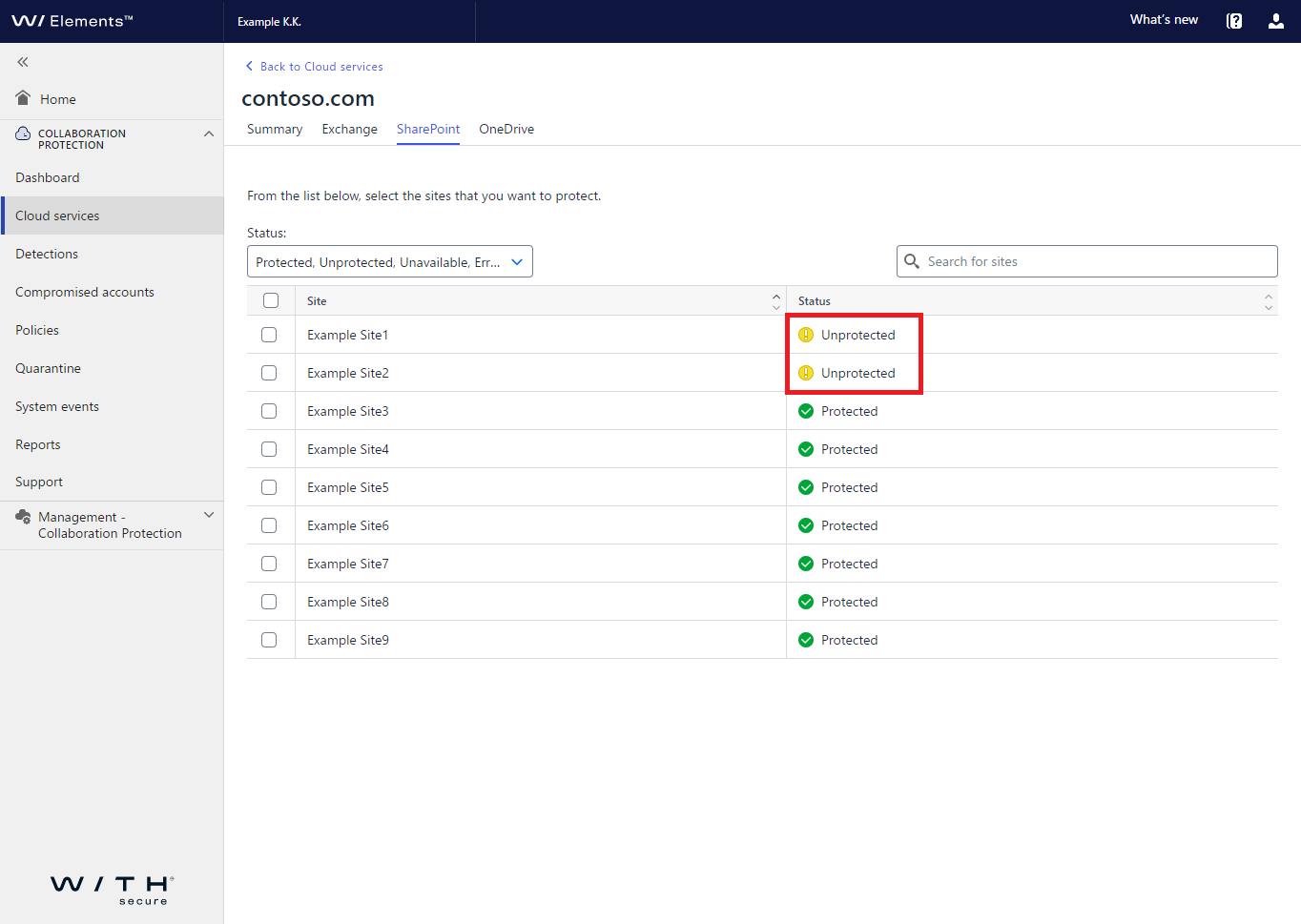Click the Example Site5 name
The image size is (1301, 924).
(347, 487)
